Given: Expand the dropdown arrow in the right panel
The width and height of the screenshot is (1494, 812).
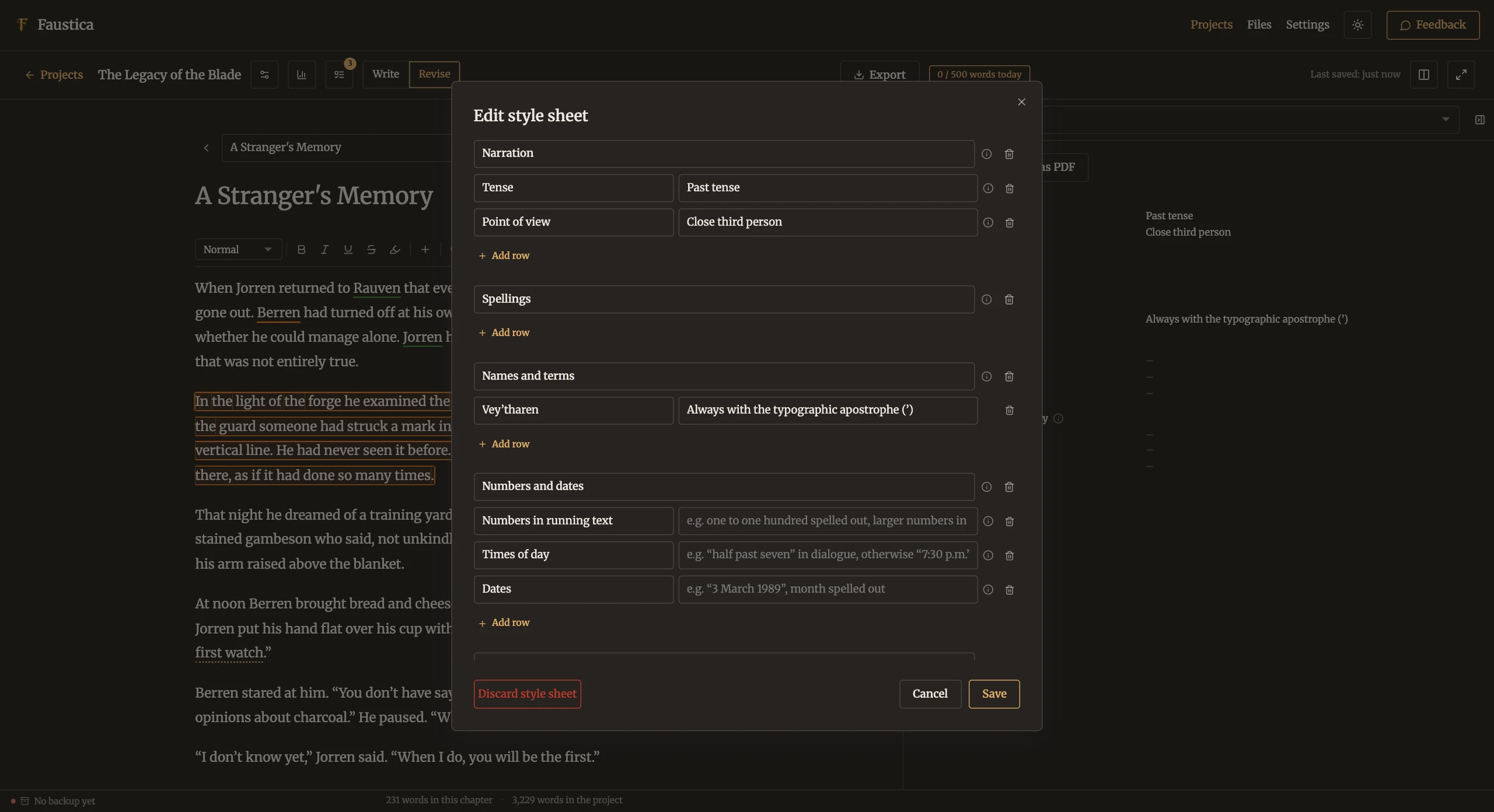Looking at the screenshot, I should (x=1446, y=120).
